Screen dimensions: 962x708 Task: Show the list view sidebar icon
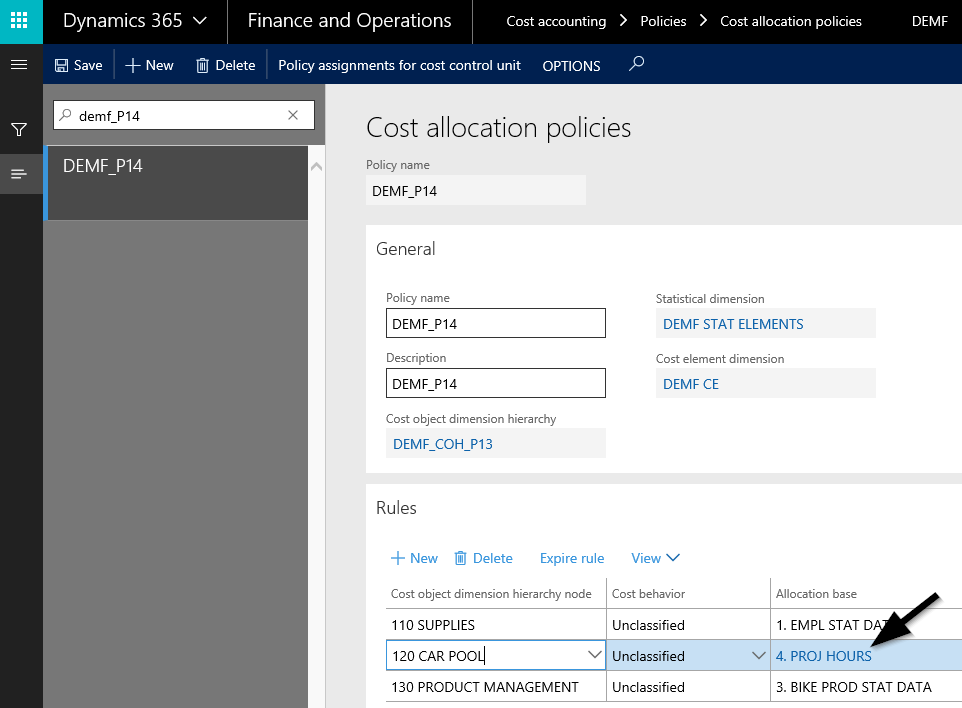tap(18, 174)
